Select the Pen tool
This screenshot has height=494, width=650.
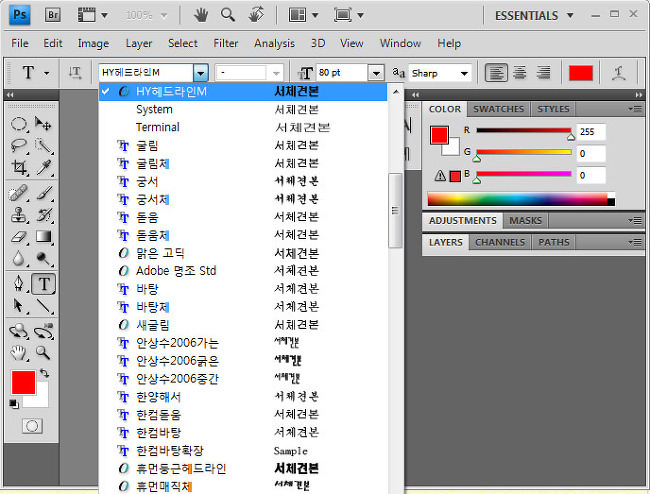[x=19, y=283]
